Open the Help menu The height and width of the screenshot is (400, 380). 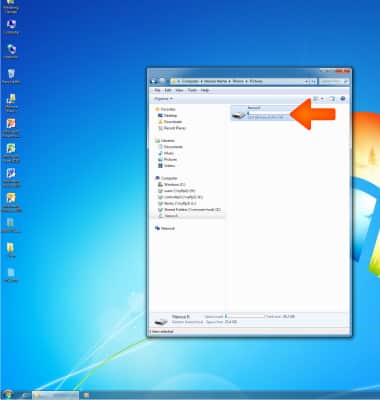coord(205,90)
